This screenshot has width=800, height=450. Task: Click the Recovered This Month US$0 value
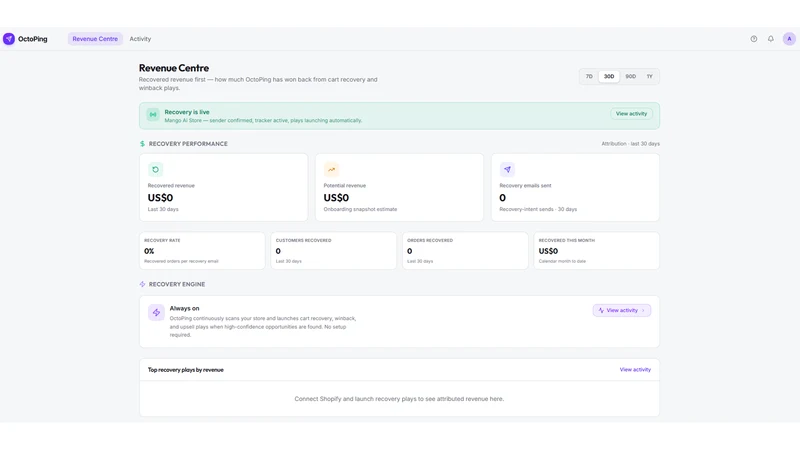(x=548, y=251)
